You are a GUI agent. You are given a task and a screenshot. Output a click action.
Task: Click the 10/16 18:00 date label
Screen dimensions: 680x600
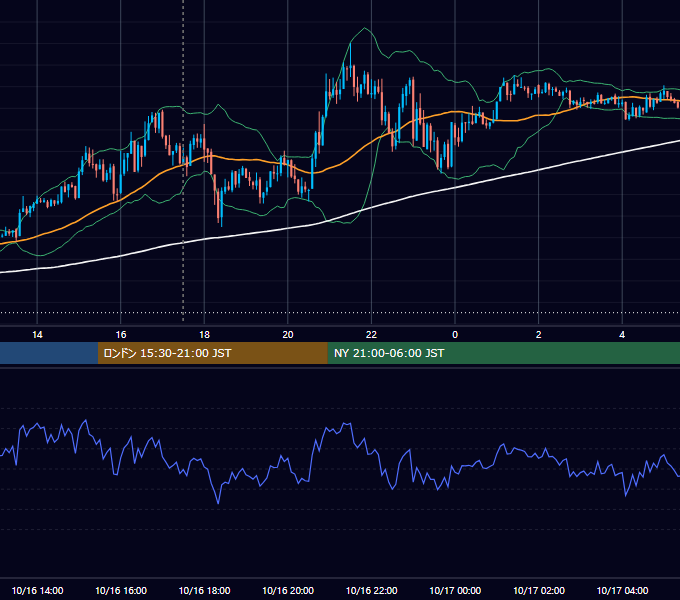pyautogui.click(x=204, y=590)
